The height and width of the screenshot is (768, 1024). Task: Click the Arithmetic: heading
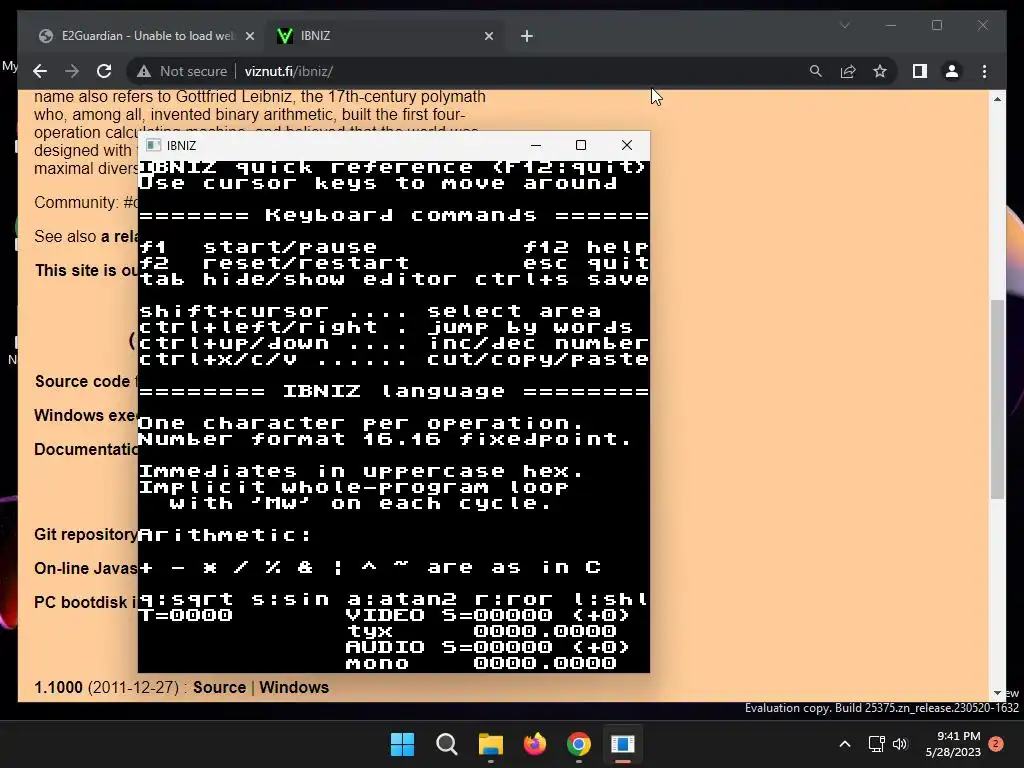pos(225,535)
